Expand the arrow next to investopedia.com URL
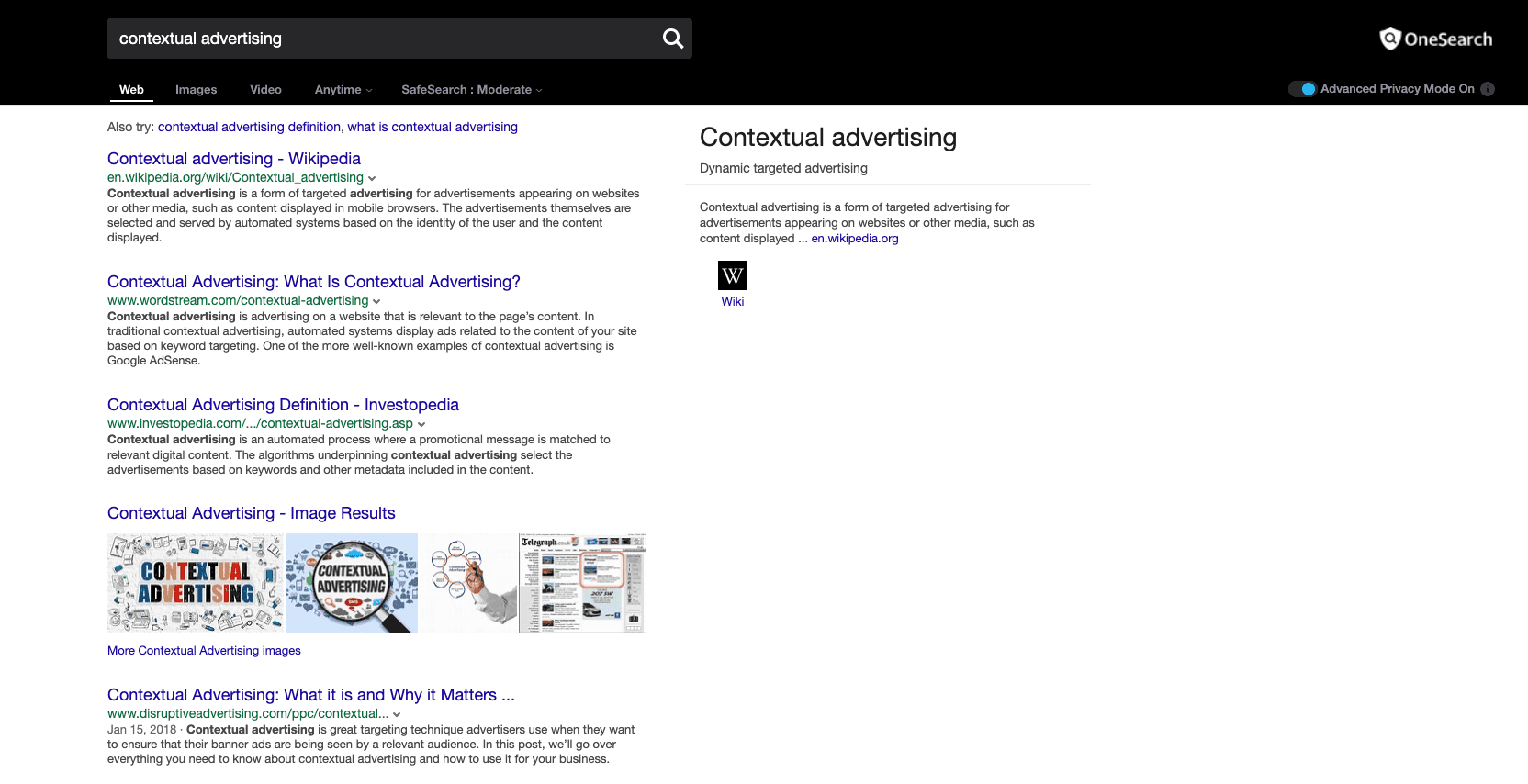This screenshot has width=1528, height=784. click(x=421, y=424)
